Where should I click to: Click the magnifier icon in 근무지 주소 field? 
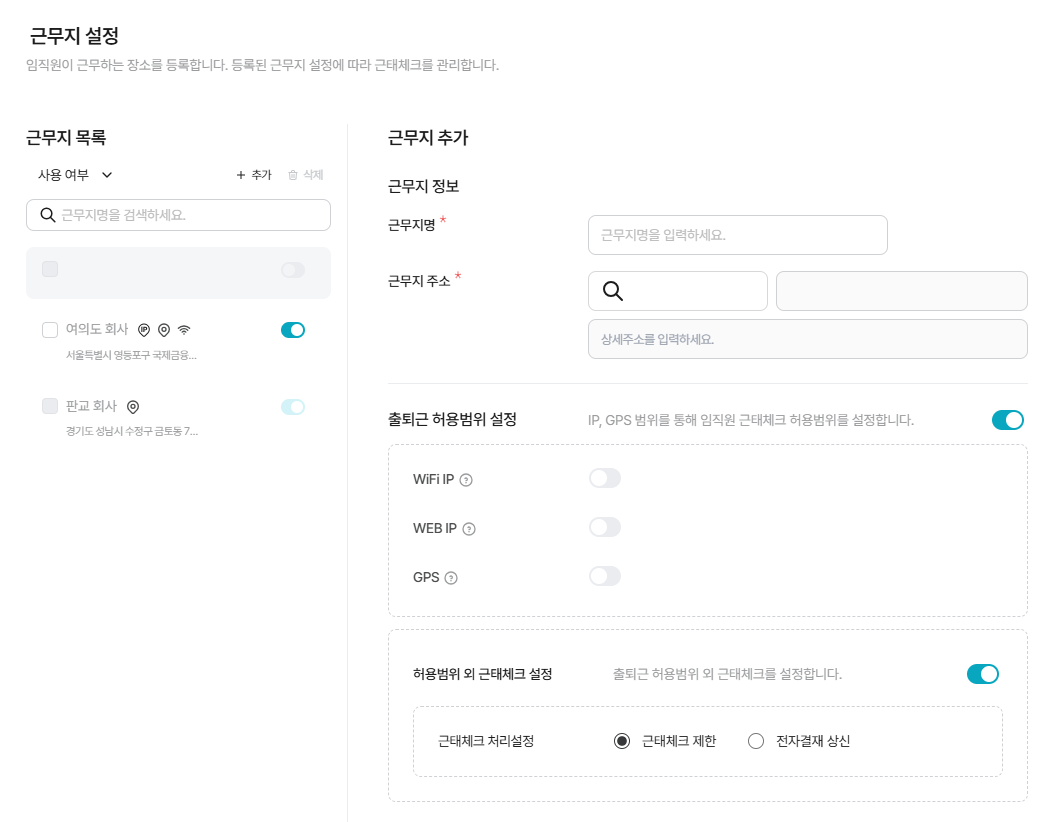[613, 291]
